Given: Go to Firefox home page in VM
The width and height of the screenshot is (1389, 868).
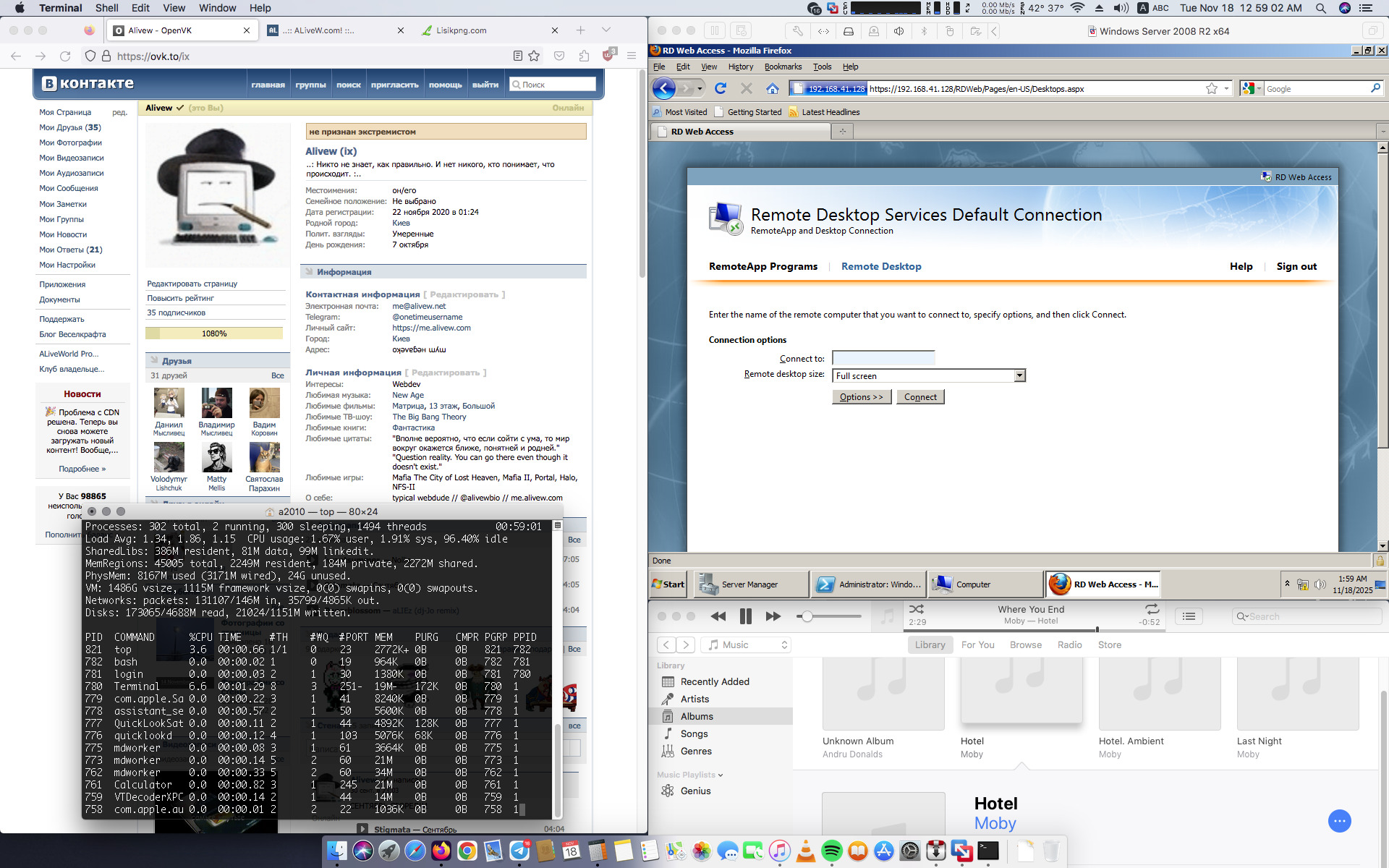Looking at the screenshot, I should (773, 88).
